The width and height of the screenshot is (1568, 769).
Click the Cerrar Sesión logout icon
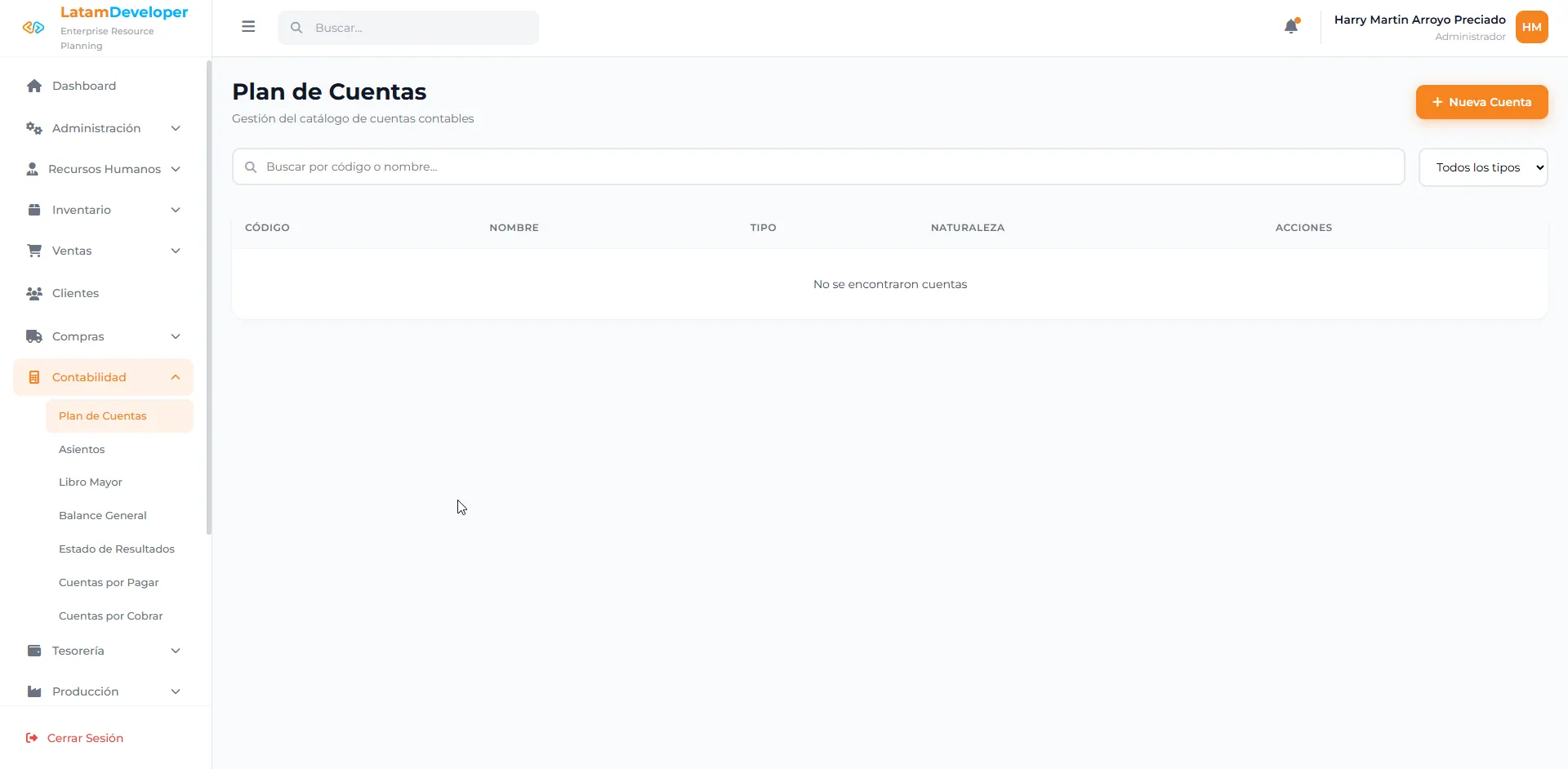32,738
